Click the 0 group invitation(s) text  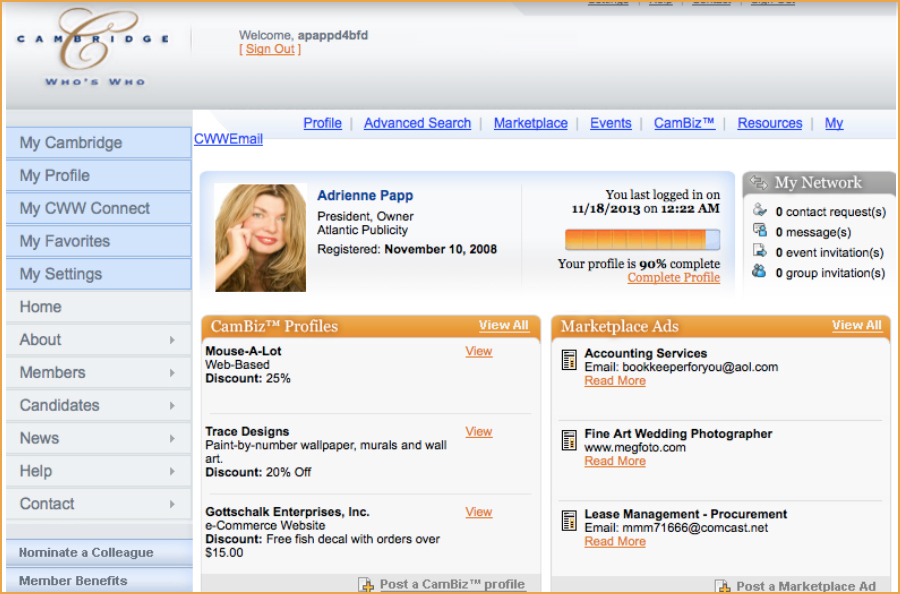[x=831, y=273]
